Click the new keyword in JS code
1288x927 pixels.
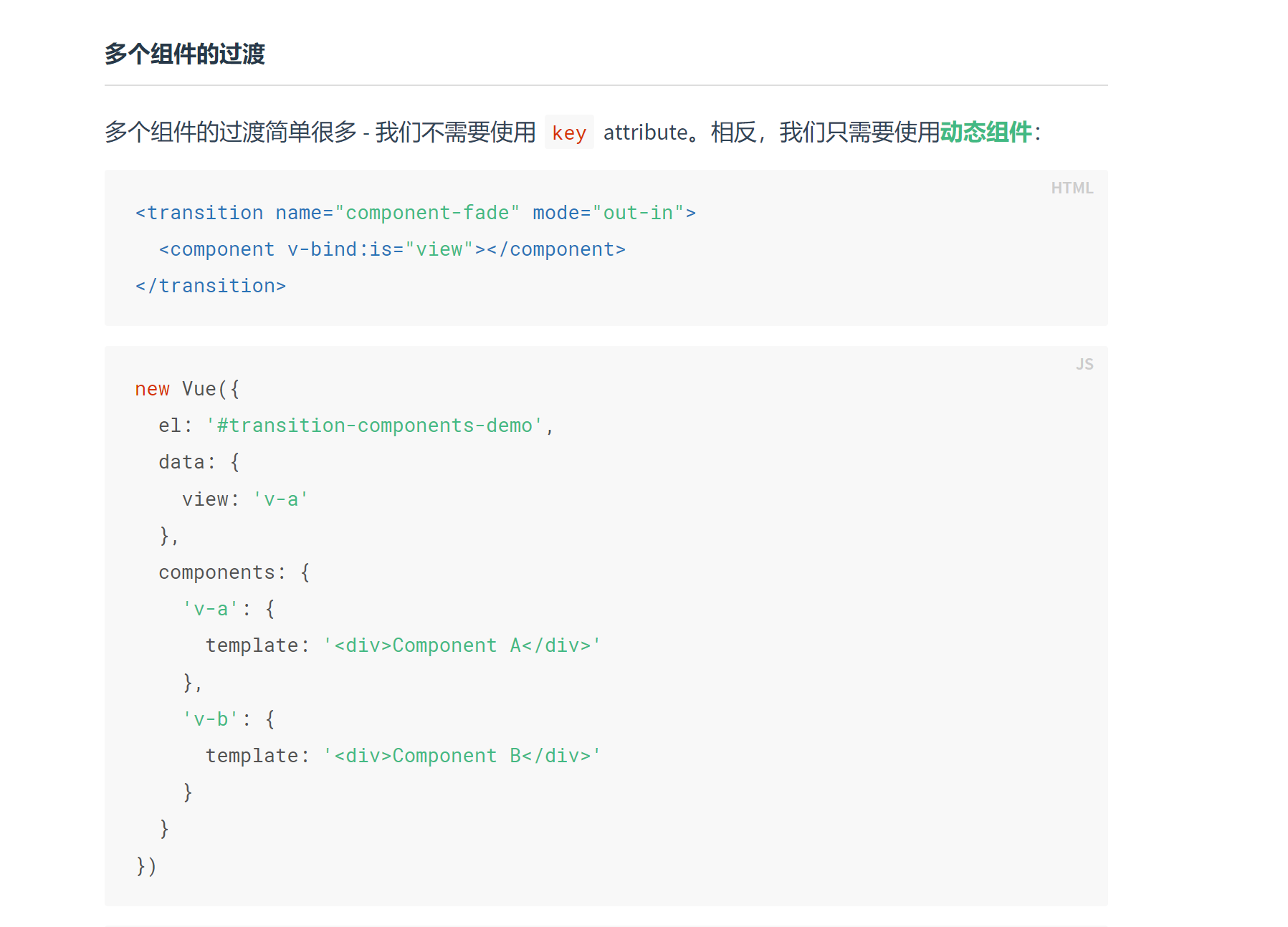pyautogui.click(x=152, y=389)
